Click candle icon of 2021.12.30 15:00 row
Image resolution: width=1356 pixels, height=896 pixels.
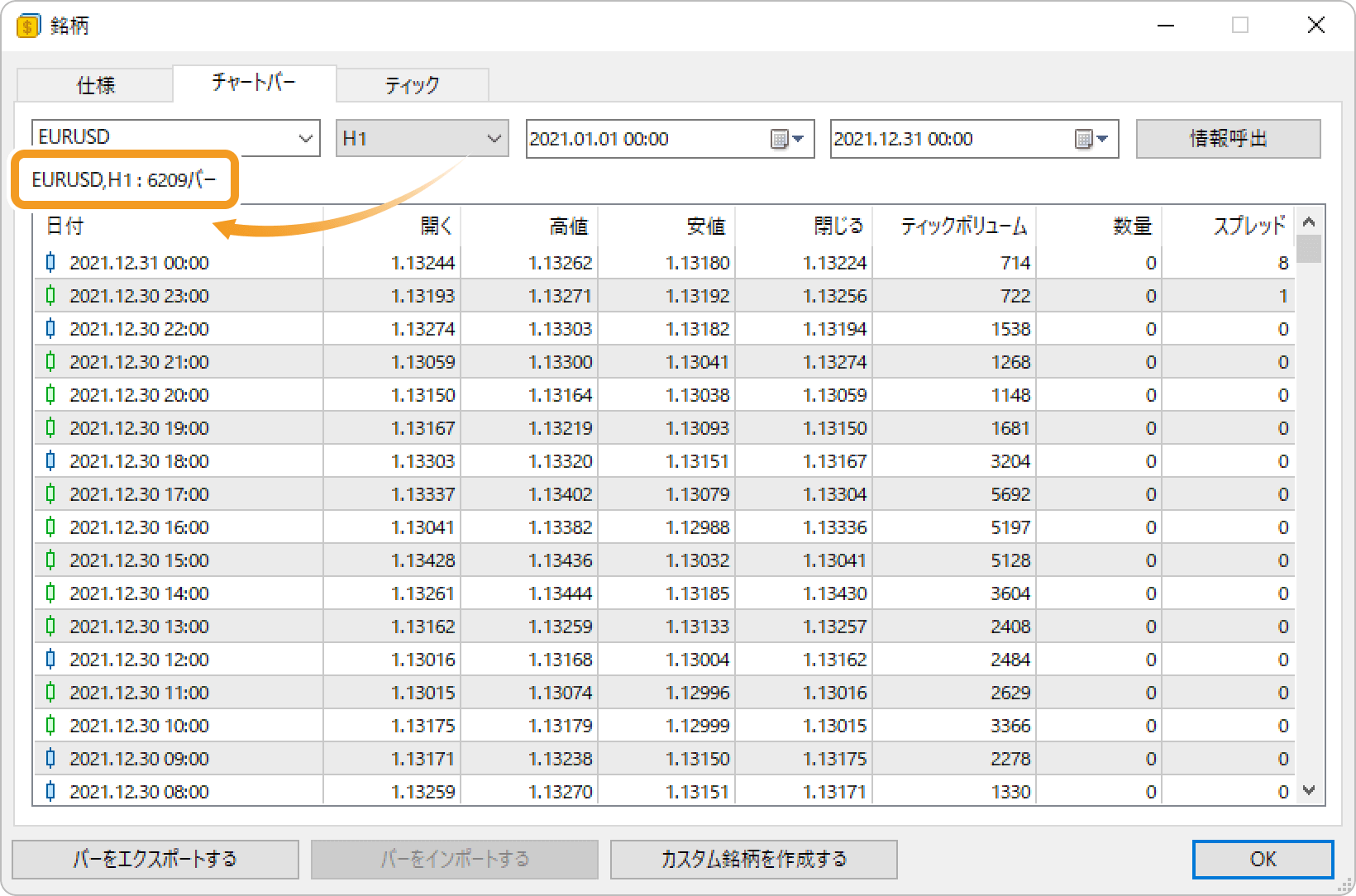coord(50,560)
